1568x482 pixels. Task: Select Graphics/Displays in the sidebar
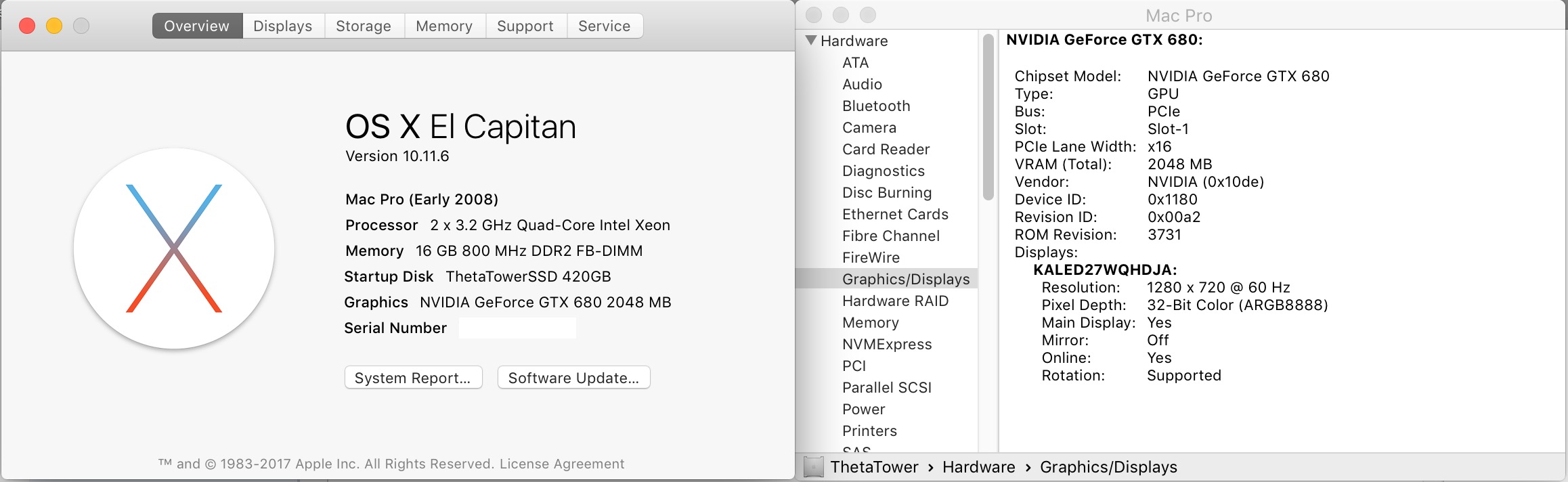coord(906,279)
